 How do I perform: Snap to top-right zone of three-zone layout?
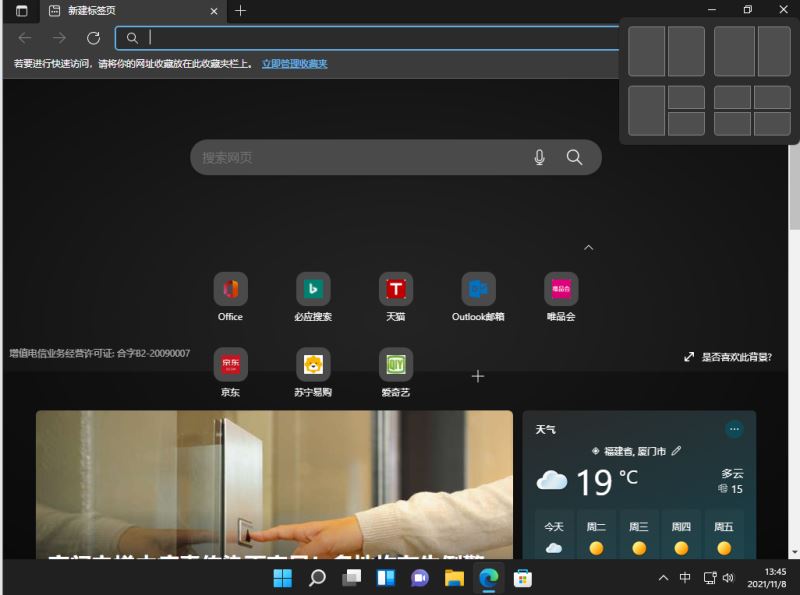coord(686,97)
